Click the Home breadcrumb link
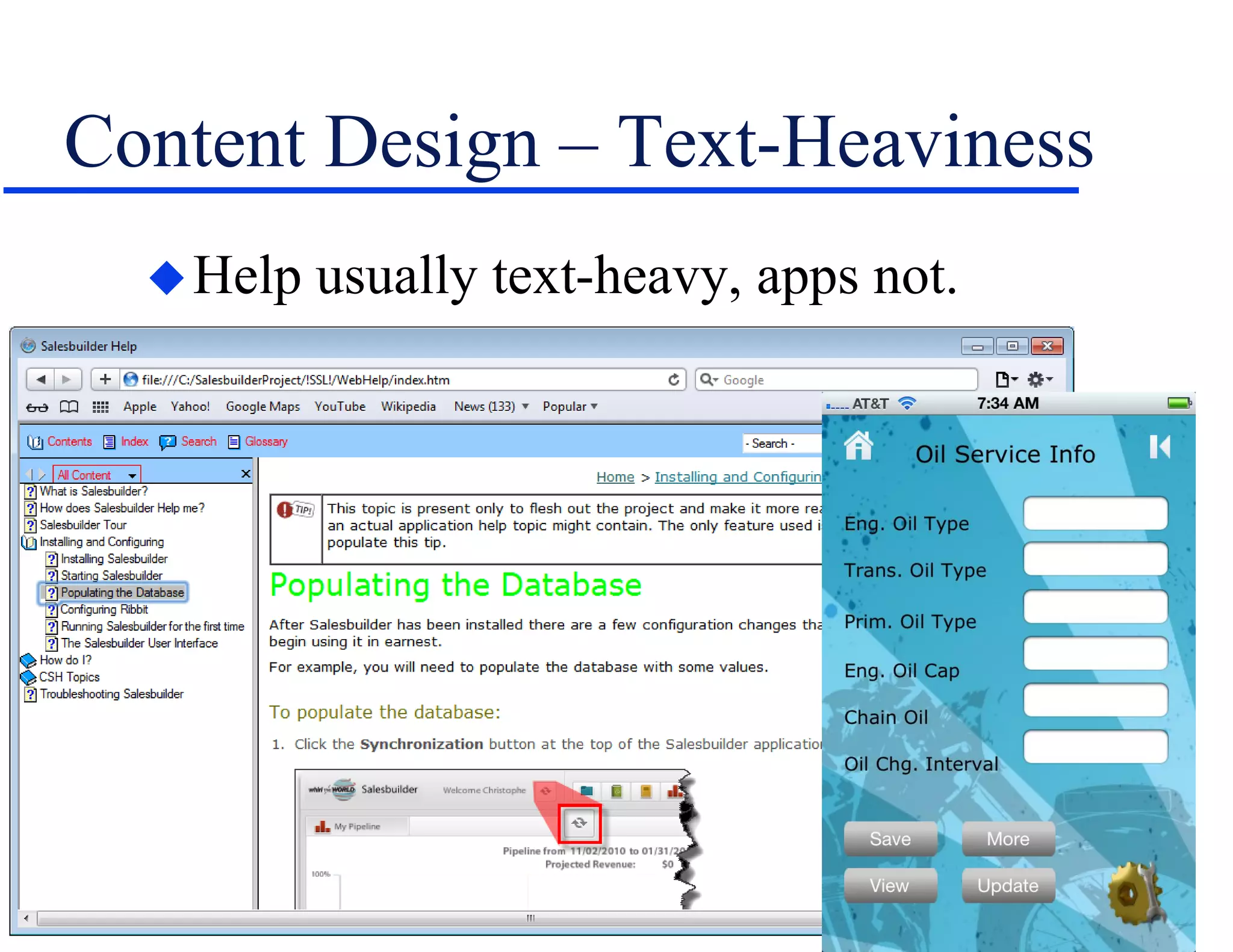1233x952 pixels. [x=615, y=477]
